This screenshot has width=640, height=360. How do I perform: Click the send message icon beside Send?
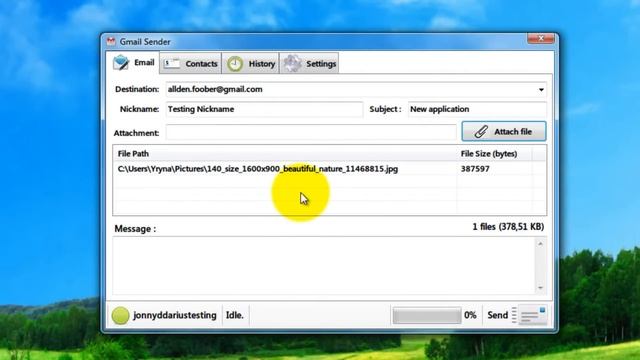(533, 315)
